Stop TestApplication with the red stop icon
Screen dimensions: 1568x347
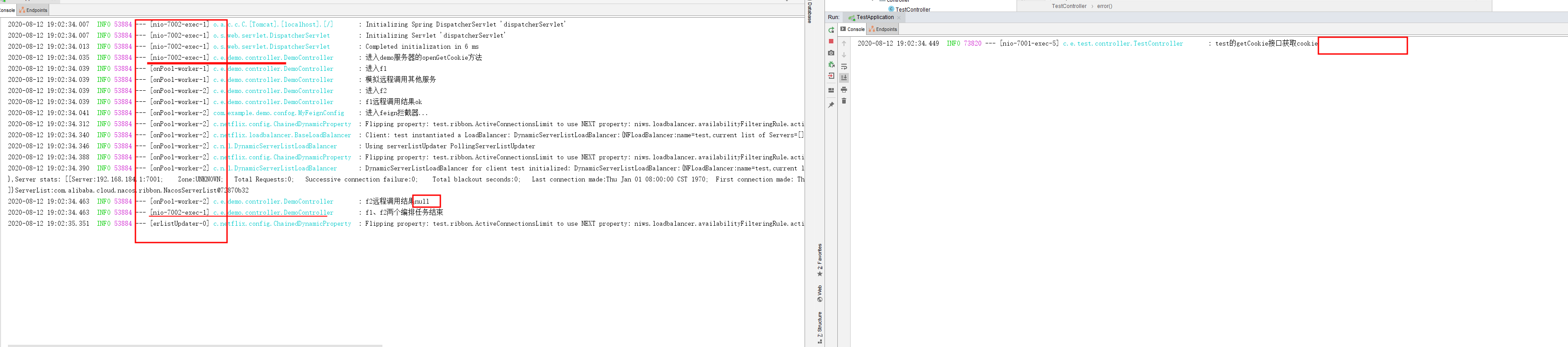coord(832,42)
